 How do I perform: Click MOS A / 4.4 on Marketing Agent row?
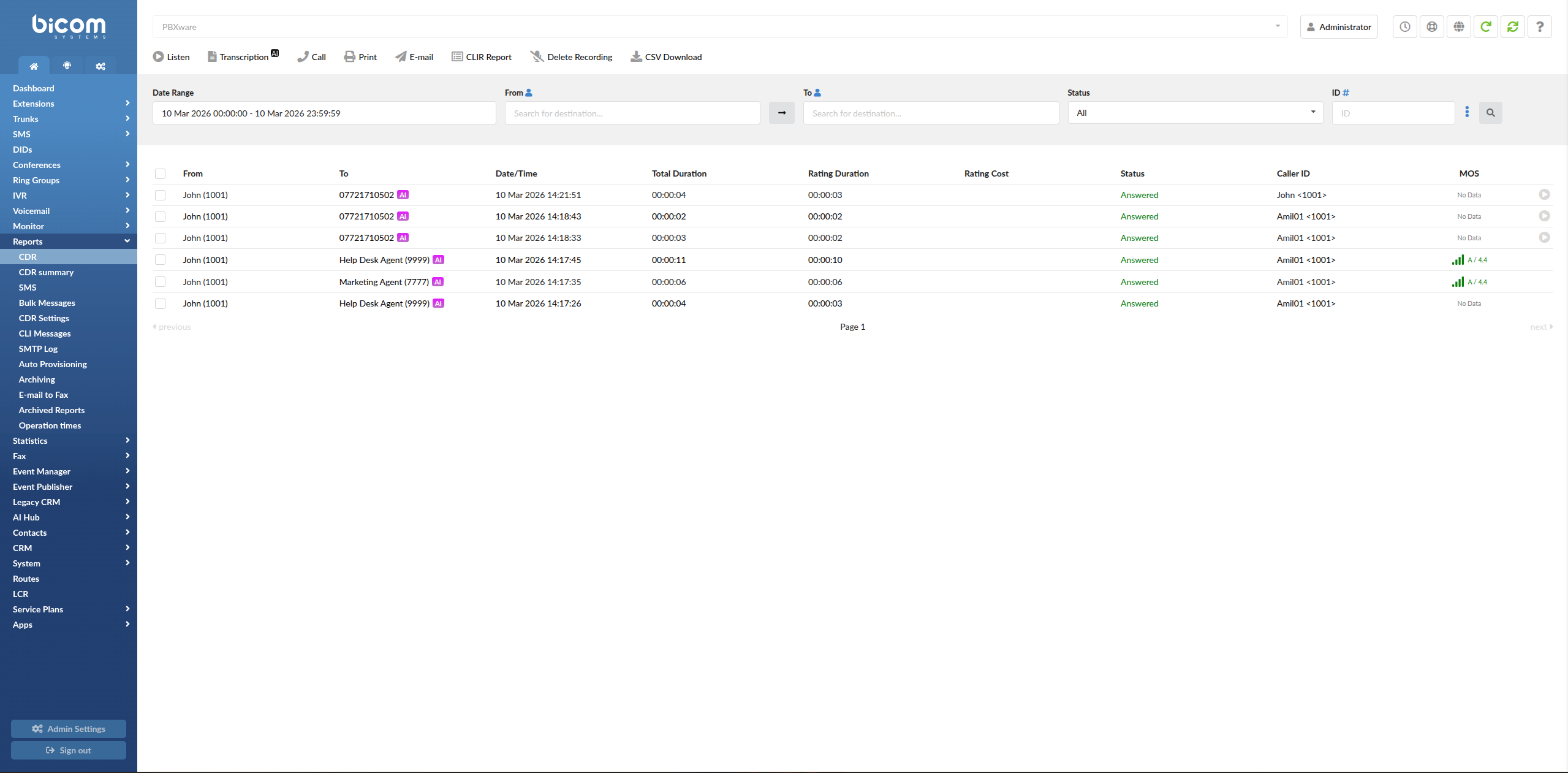(1469, 282)
